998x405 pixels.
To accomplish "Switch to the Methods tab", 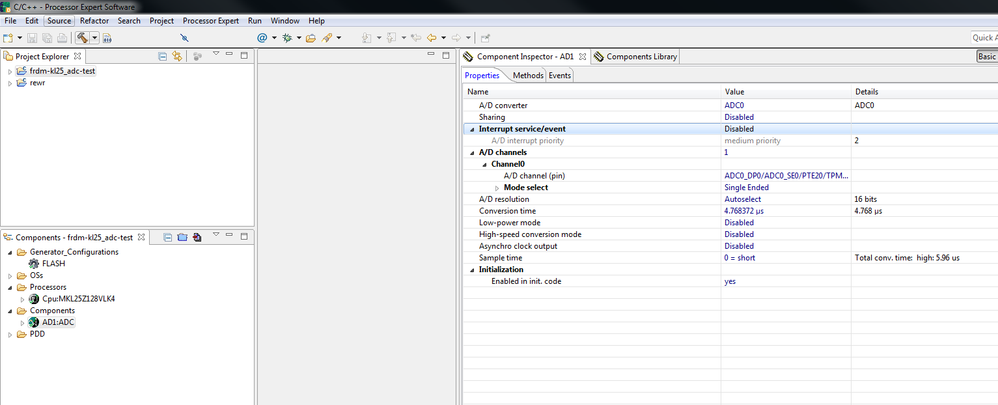I will coord(528,75).
